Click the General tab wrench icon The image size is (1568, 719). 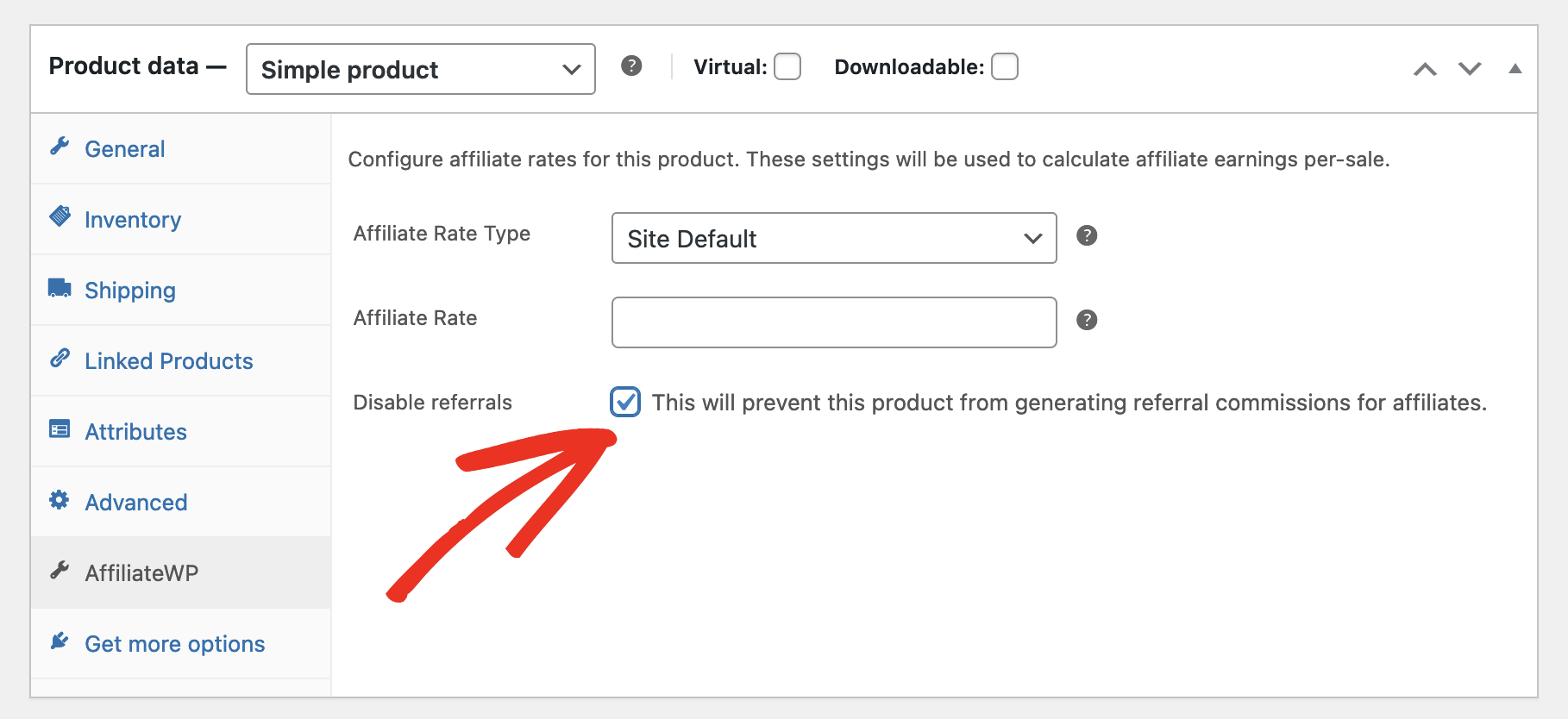pyautogui.click(x=60, y=147)
